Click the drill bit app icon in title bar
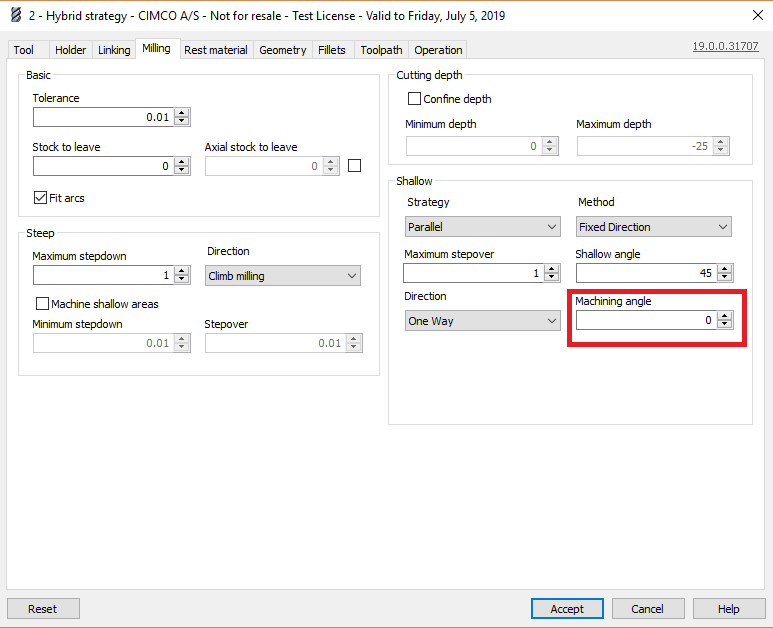The width and height of the screenshot is (773, 628). click(16, 15)
